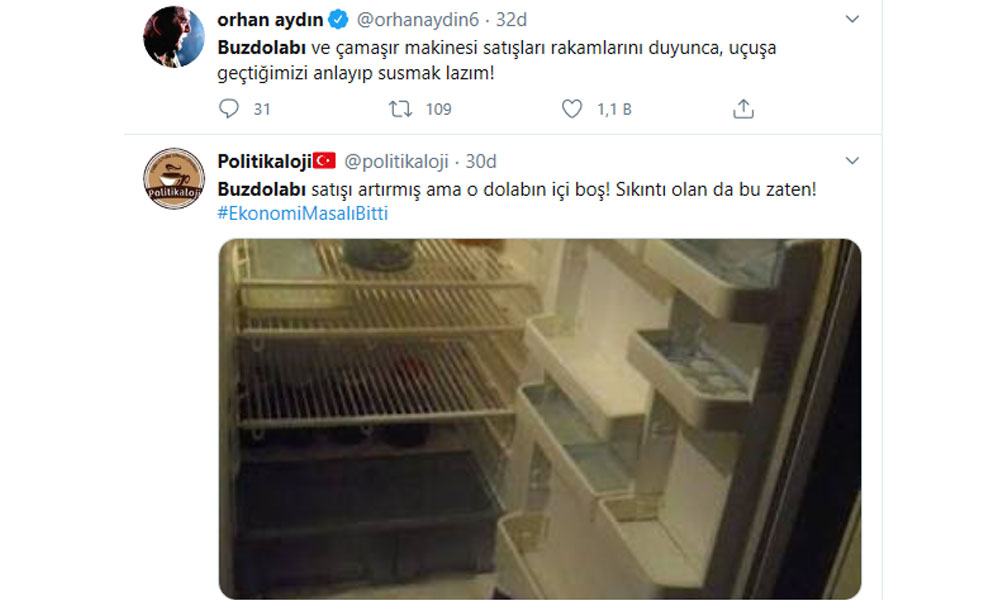Screen dimensions: 1000x600
Task: Retweet orhan aydın's tweet
Action: click(x=401, y=109)
